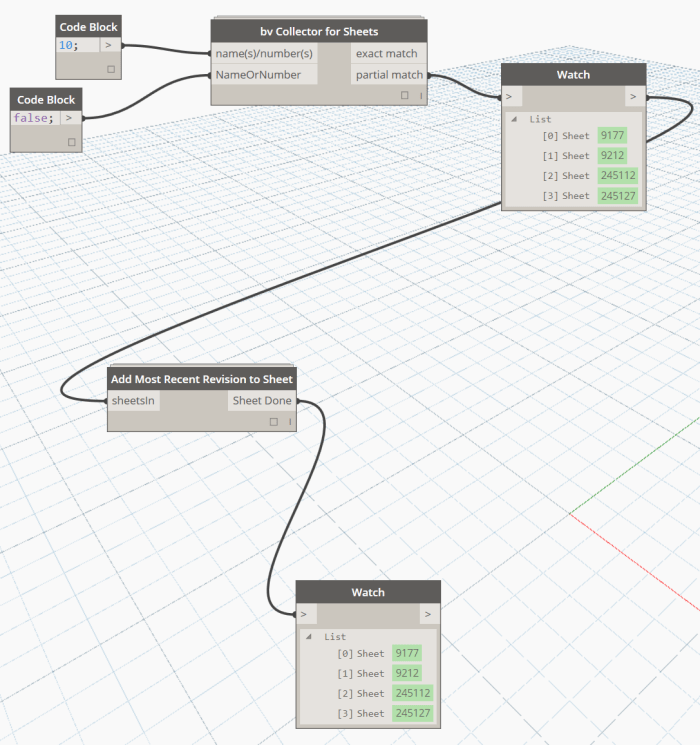The width and height of the screenshot is (700, 745).
Task: Click the NameOrNumber input port
Action: click(x=264, y=75)
